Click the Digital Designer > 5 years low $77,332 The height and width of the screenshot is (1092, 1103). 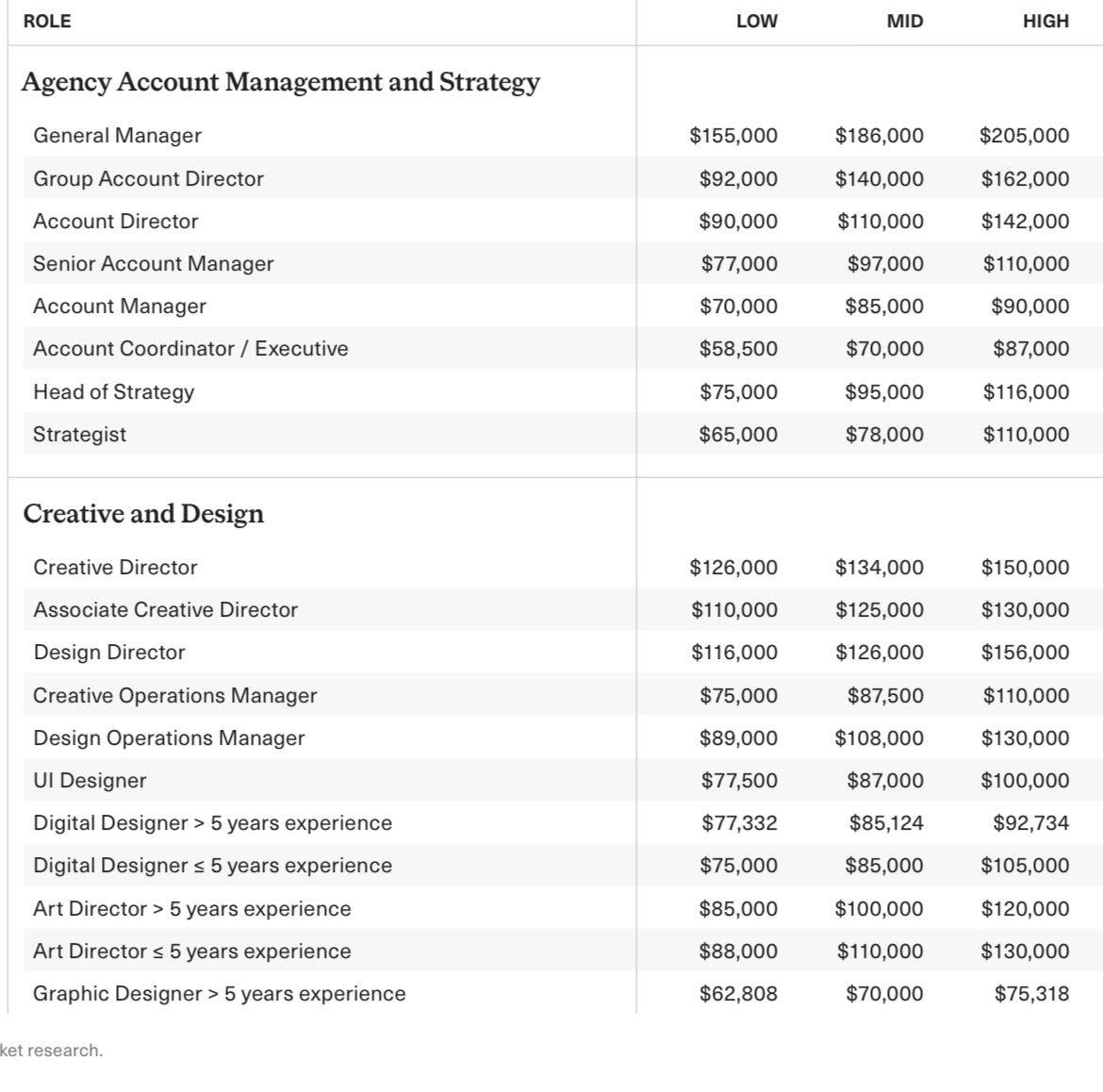pos(739,822)
